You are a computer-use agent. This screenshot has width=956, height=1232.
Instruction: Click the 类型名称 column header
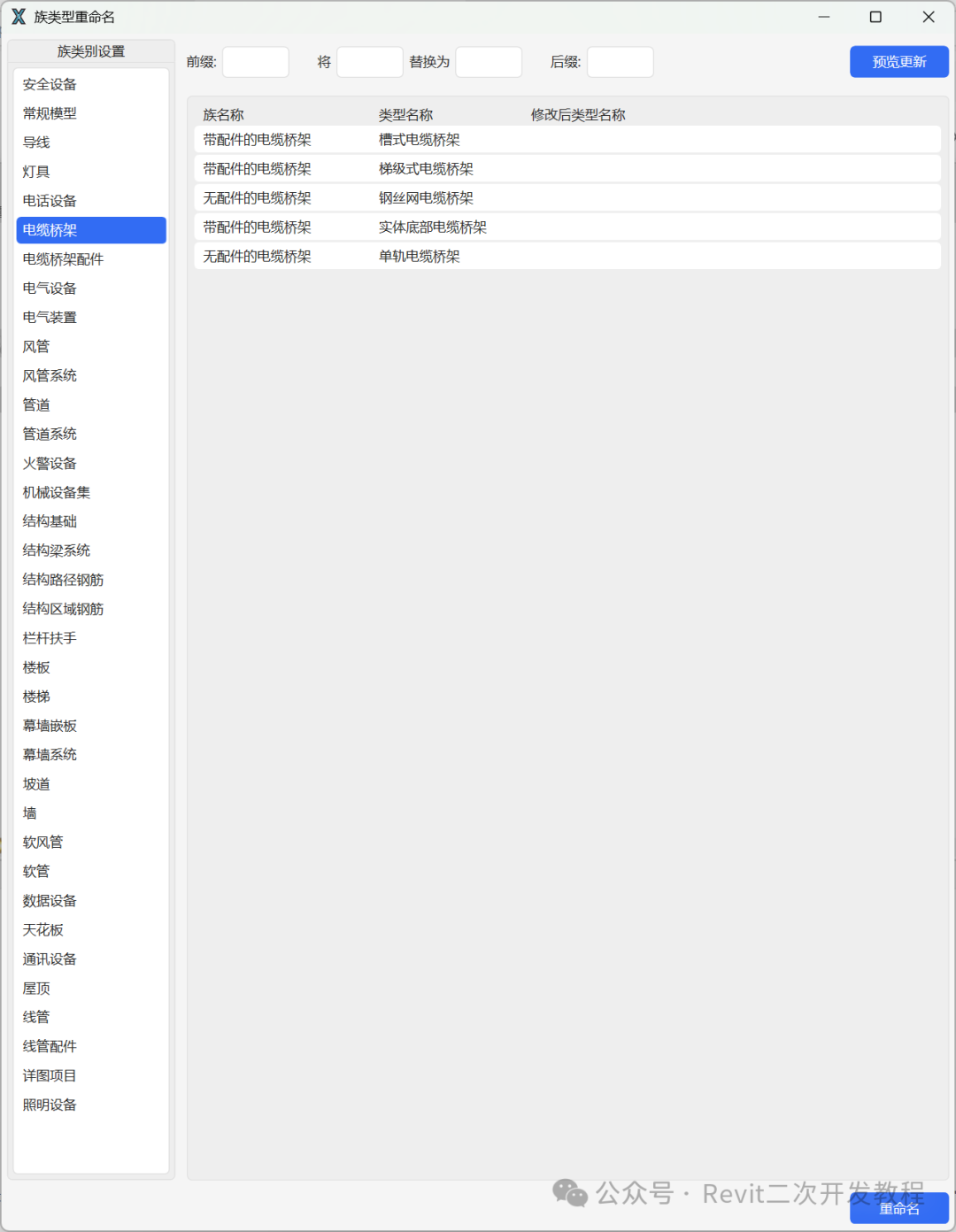pyautogui.click(x=406, y=115)
